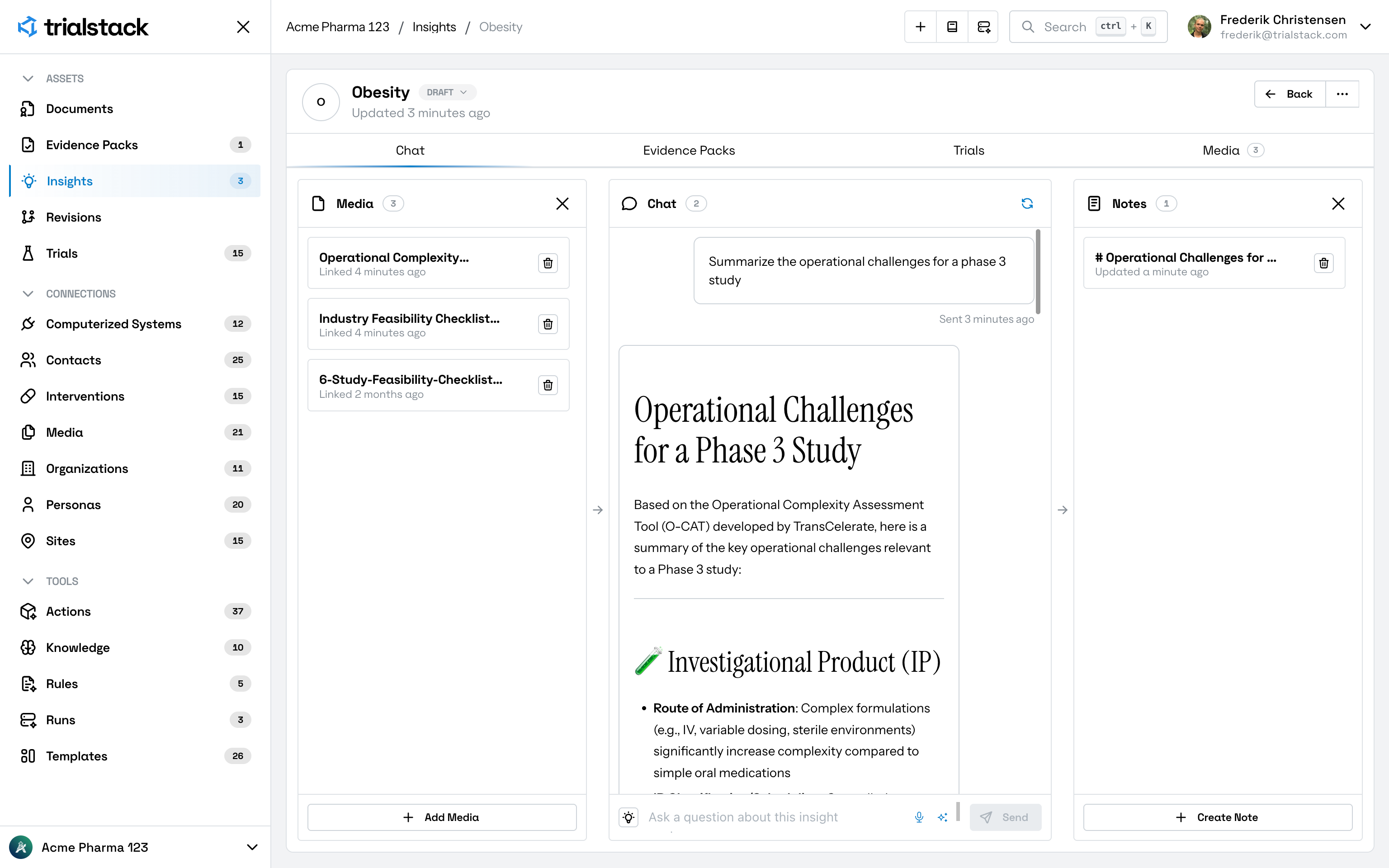Switch to the Evidence Packs tab
Viewport: 1389px width, 868px height.
click(x=689, y=151)
